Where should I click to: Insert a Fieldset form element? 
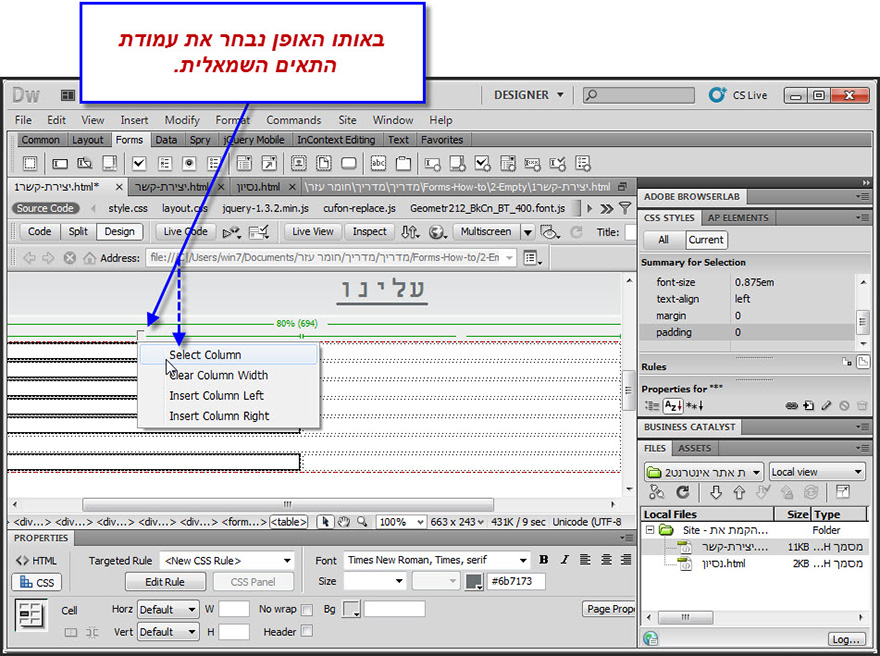pyautogui.click(x=403, y=163)
